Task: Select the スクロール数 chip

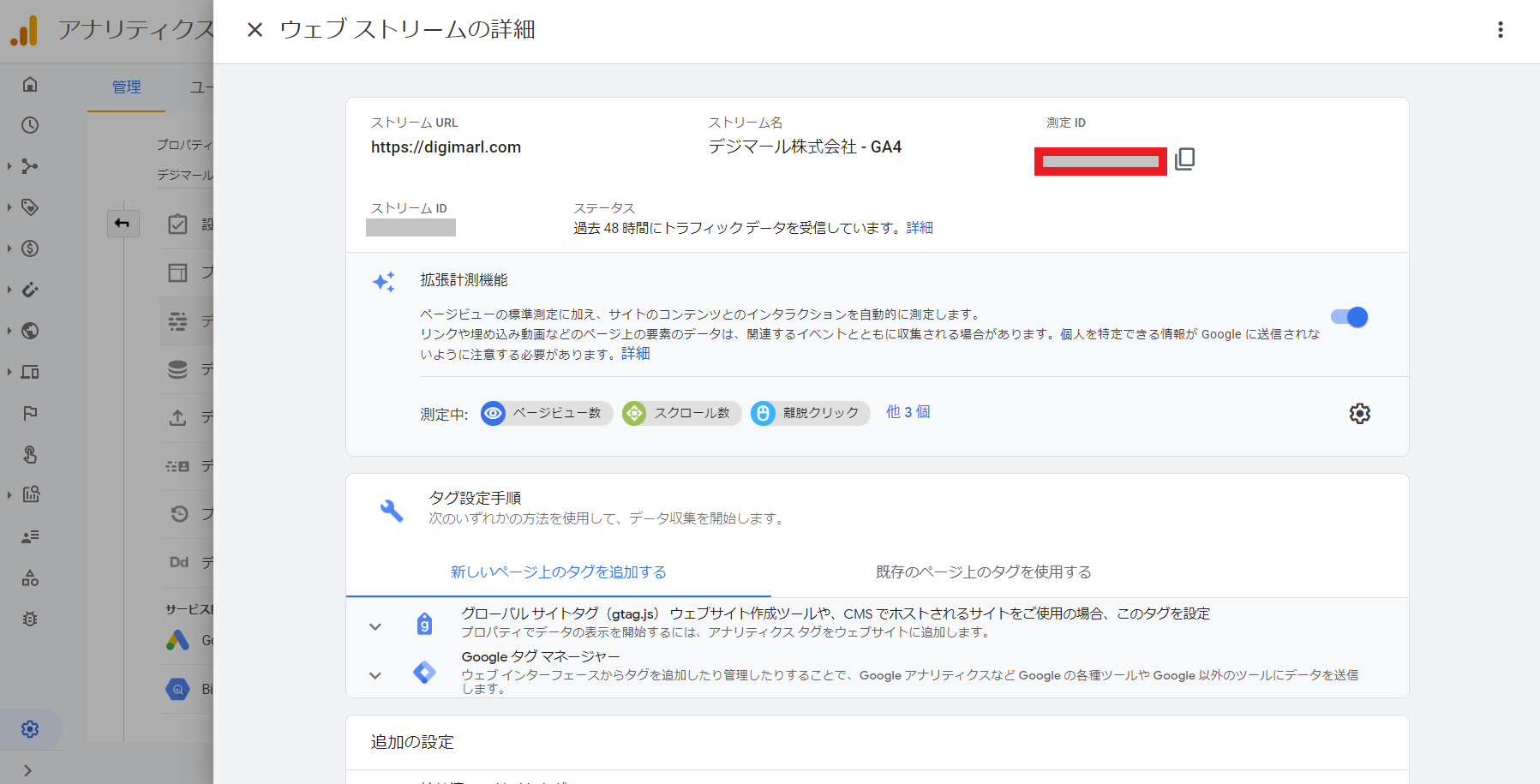Action: [681, 414]
